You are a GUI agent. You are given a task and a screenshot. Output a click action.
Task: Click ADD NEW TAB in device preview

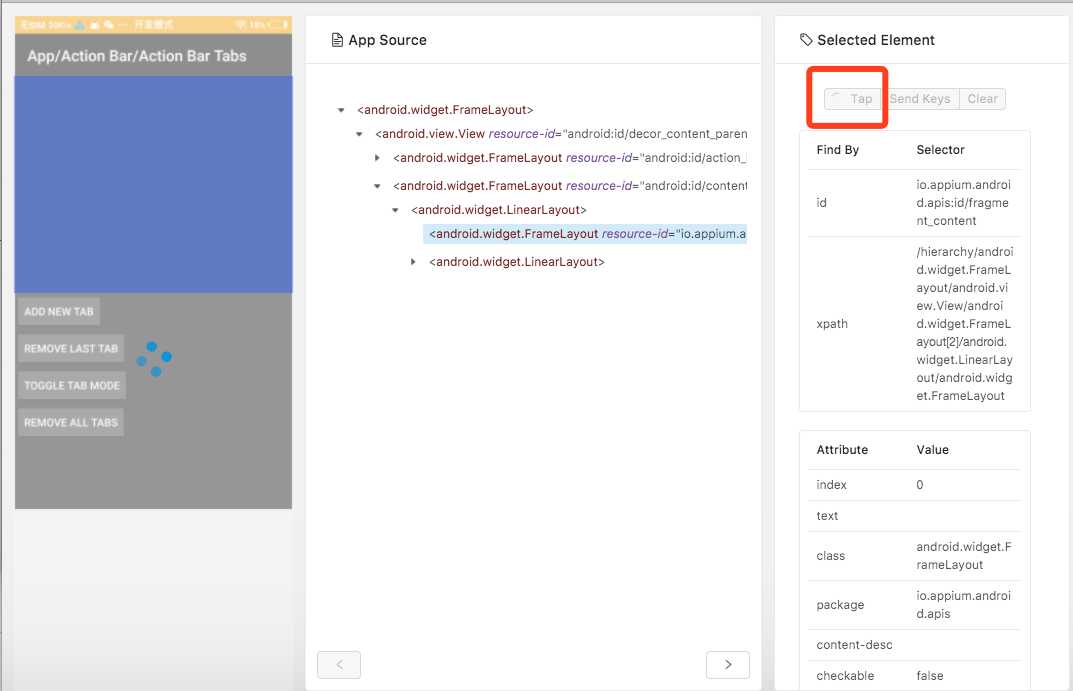click(59, 311)
